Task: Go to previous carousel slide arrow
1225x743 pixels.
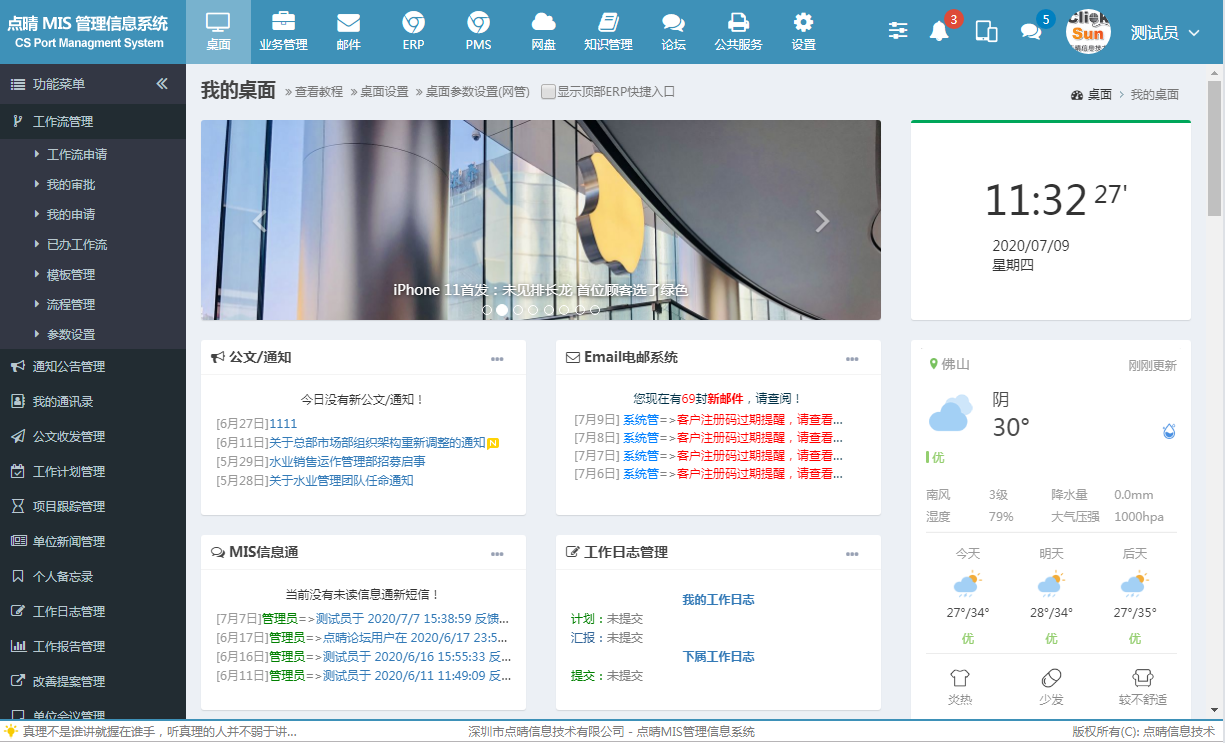Action: point(259,221)
